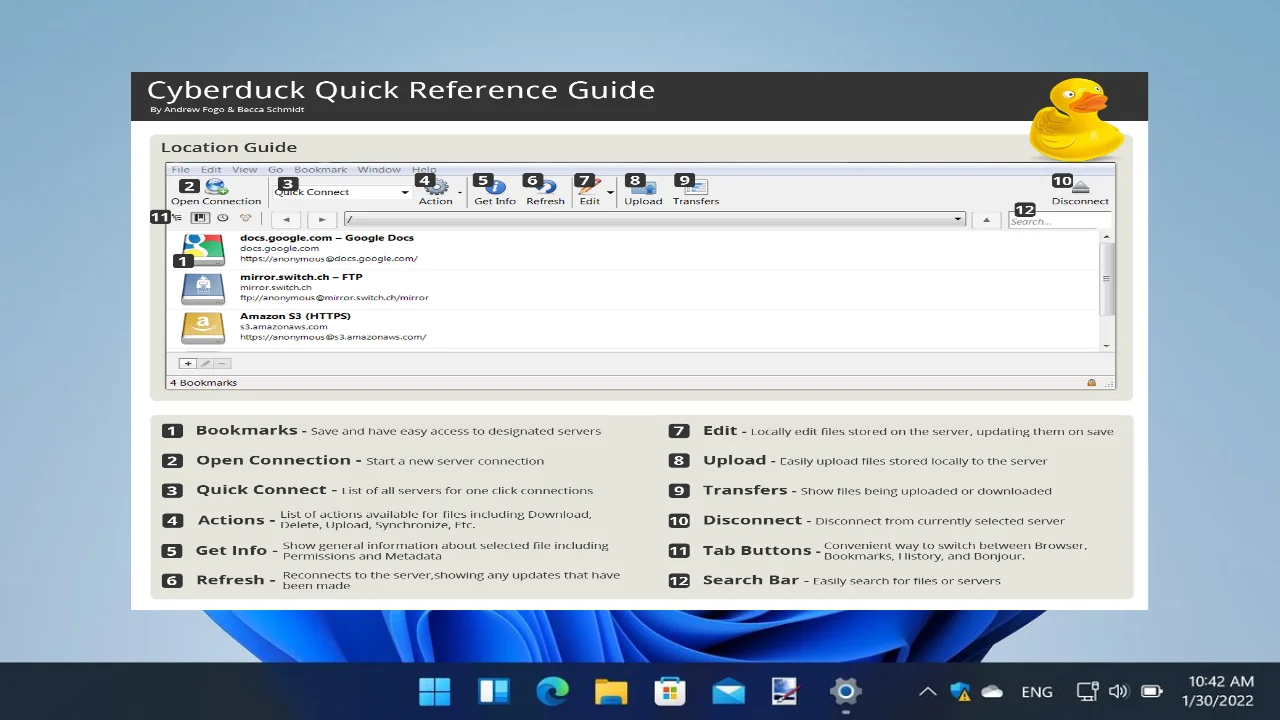Switch to the Bookmarks tab button
Screen dimensions: 1280x720
click(200, 218)
